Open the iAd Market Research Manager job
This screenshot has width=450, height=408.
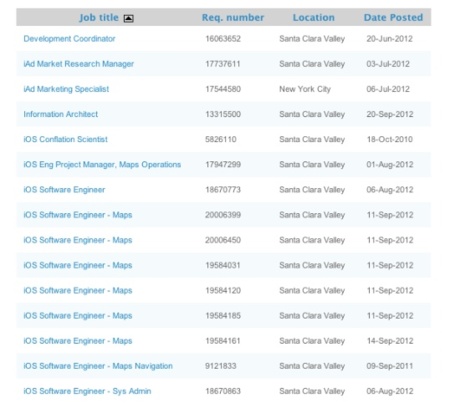(x=78, y=64)
